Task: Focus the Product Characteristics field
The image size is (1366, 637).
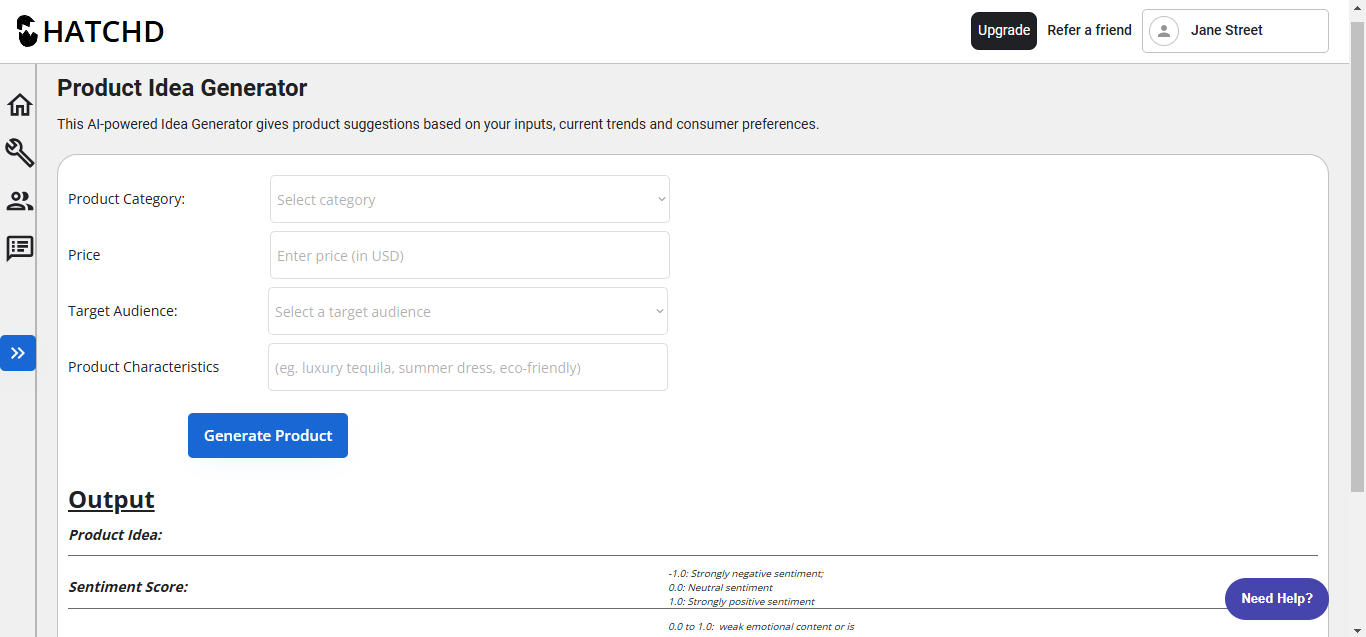Action: 468,367
